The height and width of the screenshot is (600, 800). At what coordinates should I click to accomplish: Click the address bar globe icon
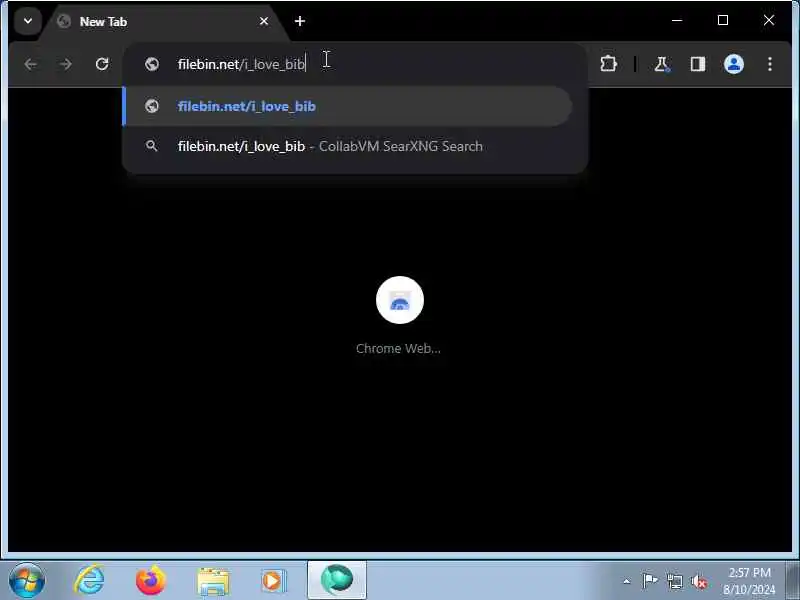click(152, 64)
